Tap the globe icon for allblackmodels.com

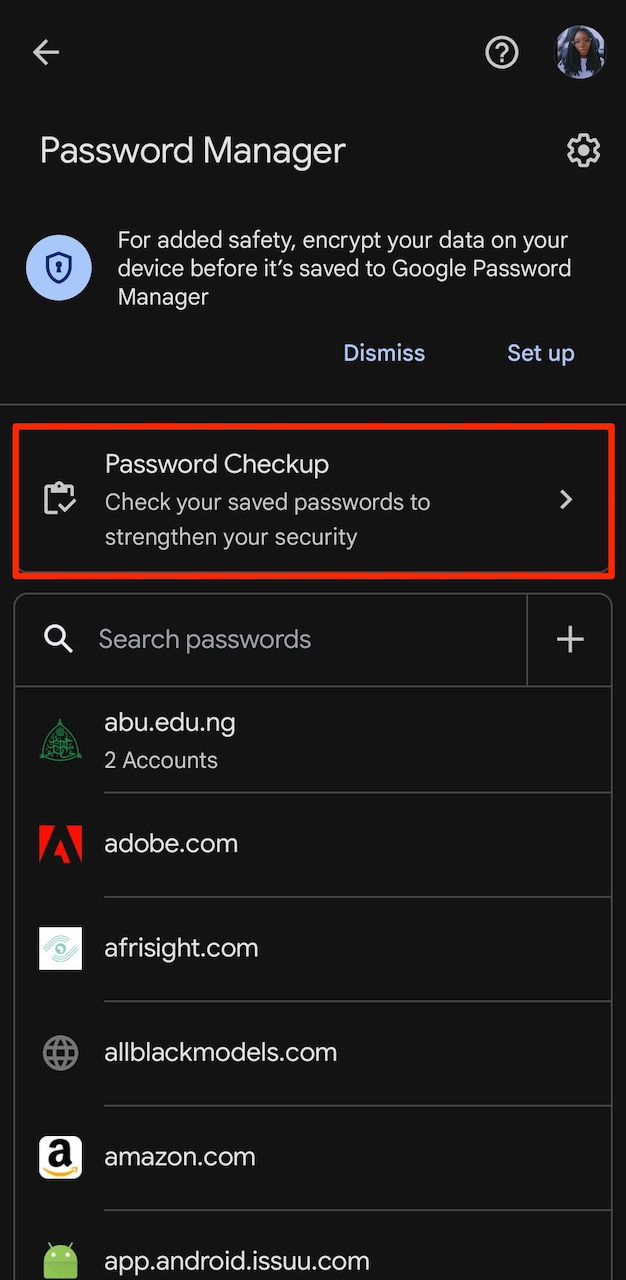60,1052
